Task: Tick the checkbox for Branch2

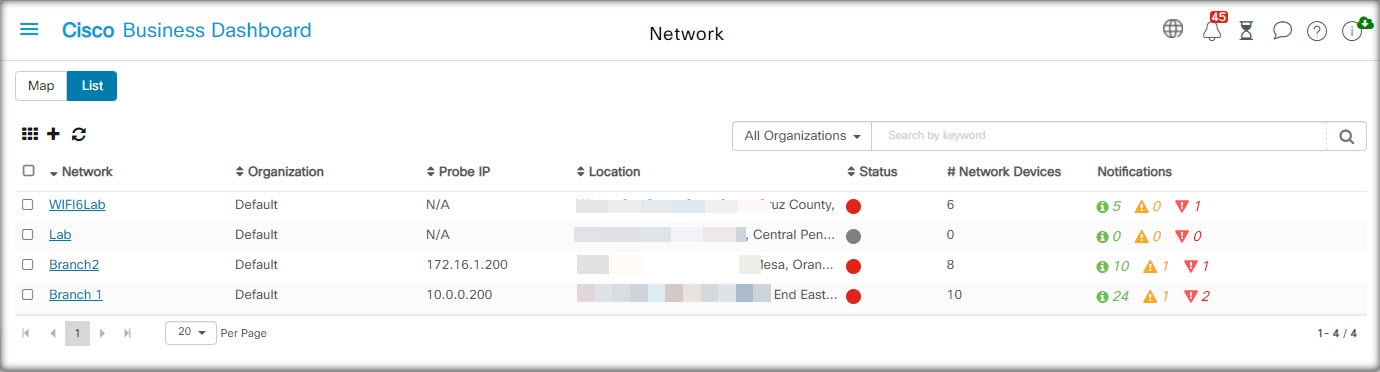Action: [x=28, y=265]
